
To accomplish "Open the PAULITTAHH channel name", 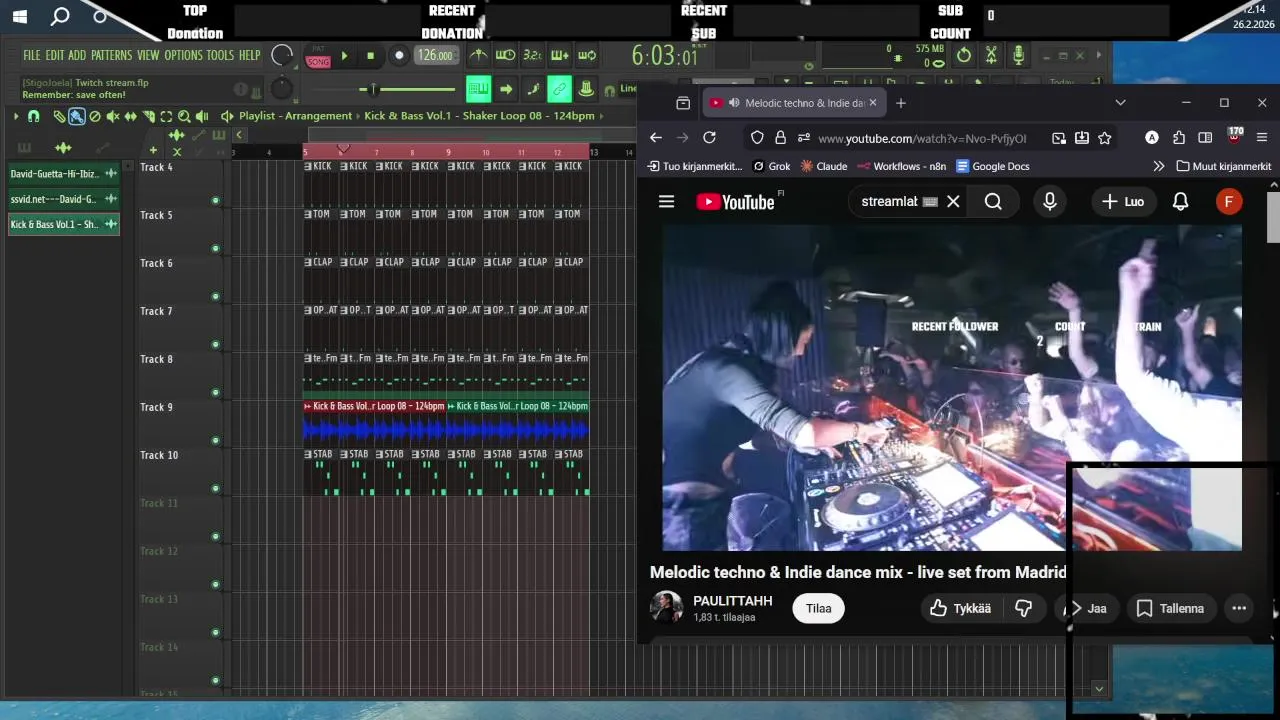I will 733,601.
